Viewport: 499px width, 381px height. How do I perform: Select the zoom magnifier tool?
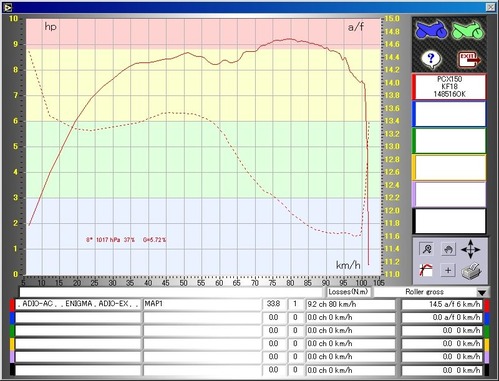(426, 249)
